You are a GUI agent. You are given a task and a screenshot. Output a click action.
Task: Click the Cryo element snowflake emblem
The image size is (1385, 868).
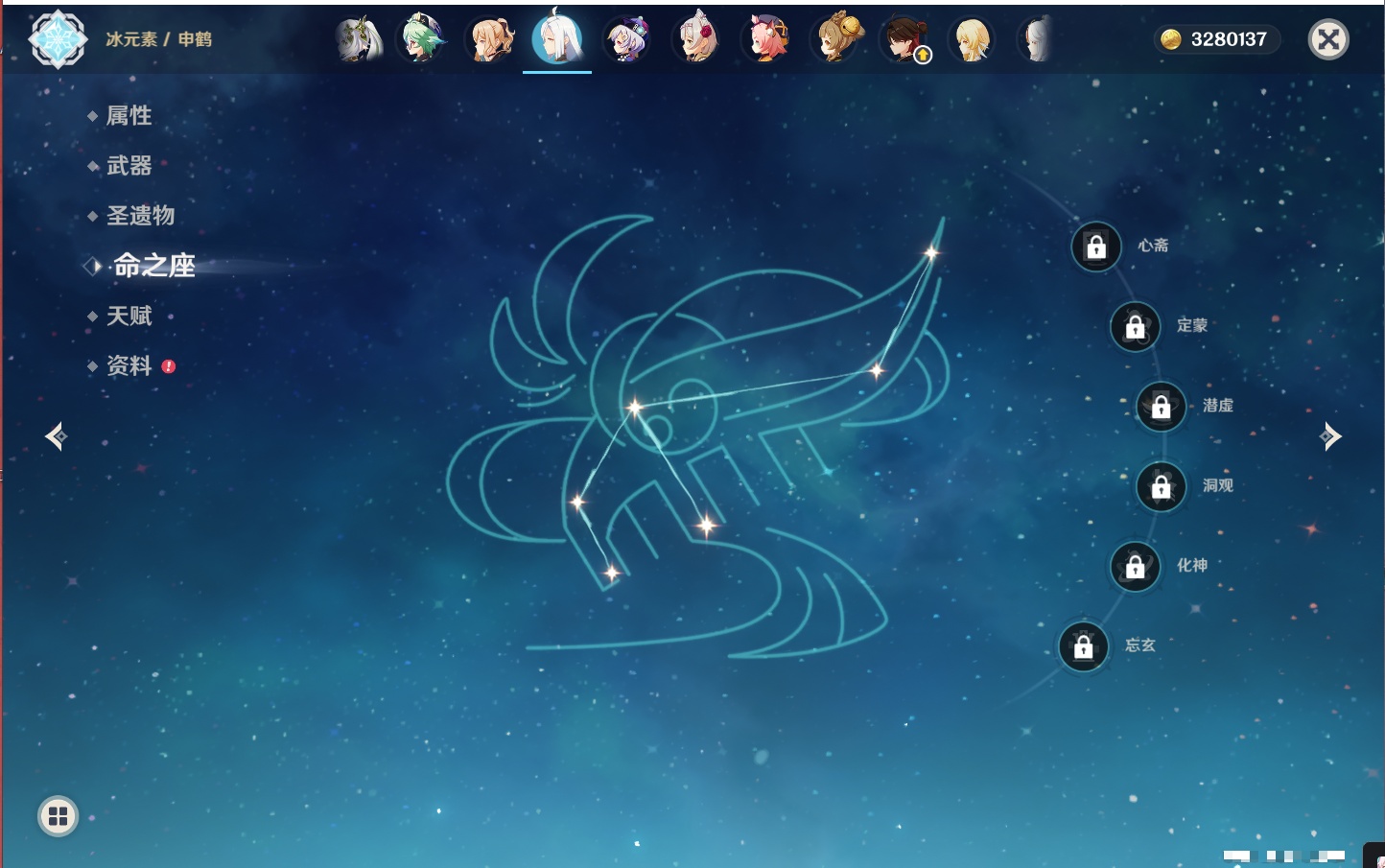coord(59,39)
